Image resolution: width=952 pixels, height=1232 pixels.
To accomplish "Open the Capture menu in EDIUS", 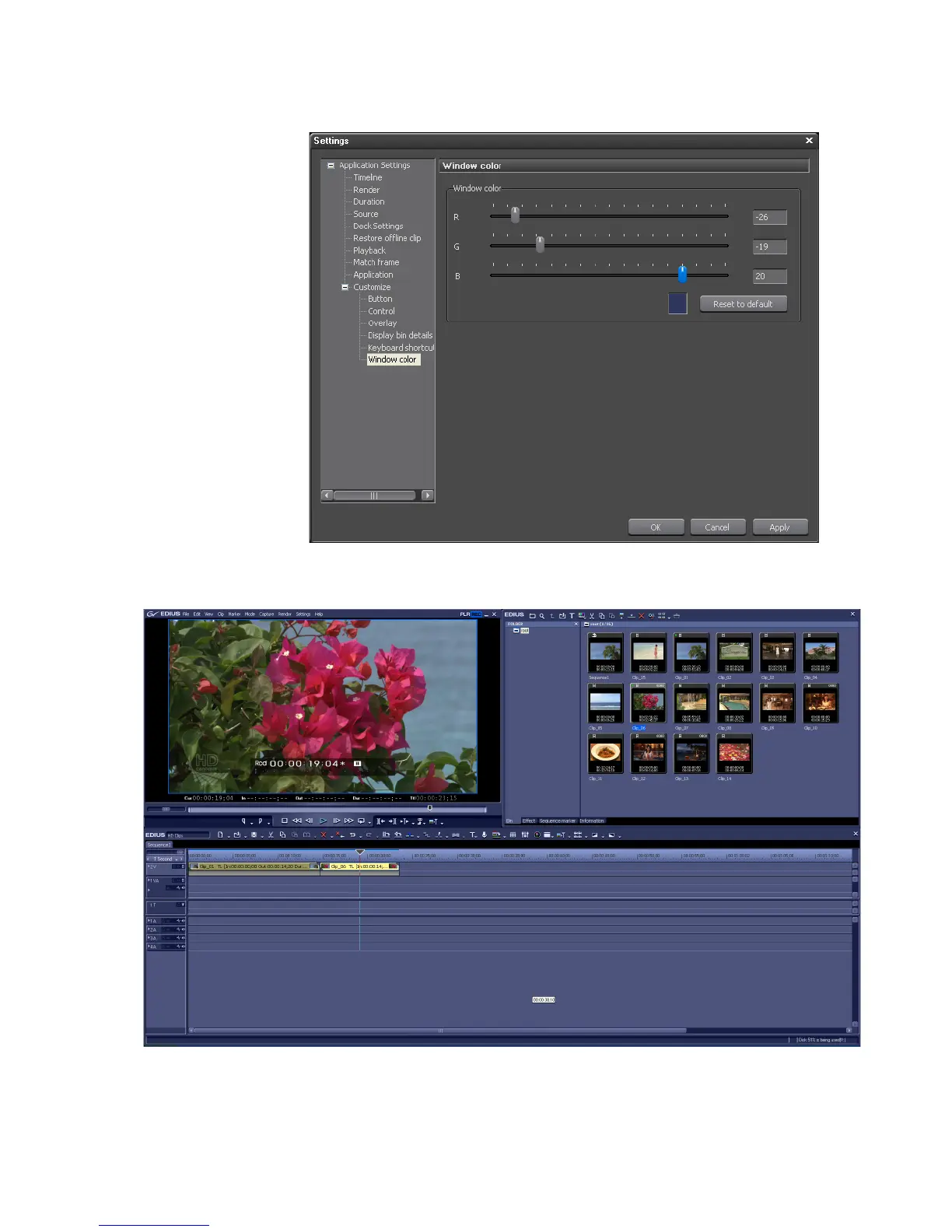I will click(x=266, y=614).
